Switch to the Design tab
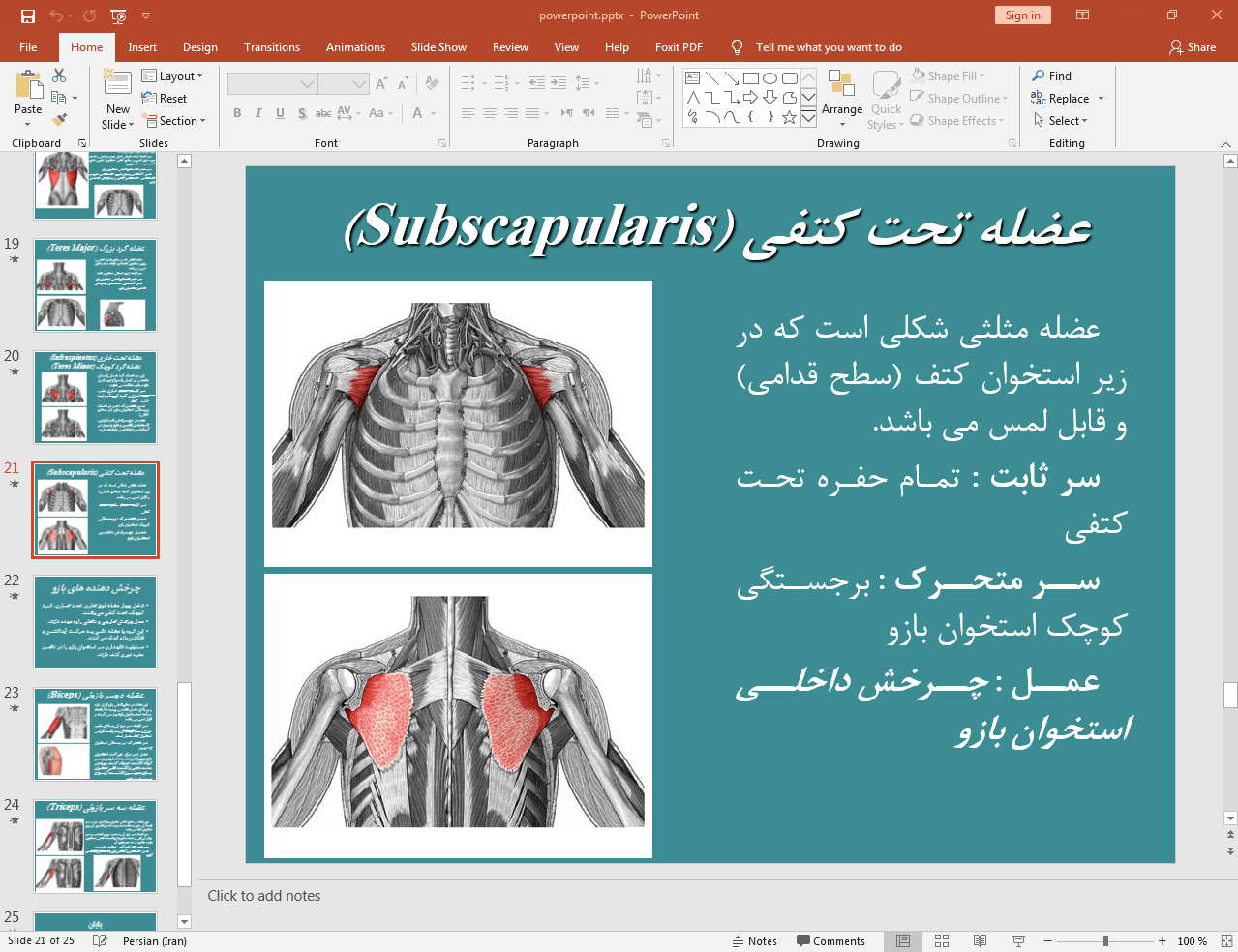The width and height of the screenshot is (1238, 952). click(x=200, y=46)
